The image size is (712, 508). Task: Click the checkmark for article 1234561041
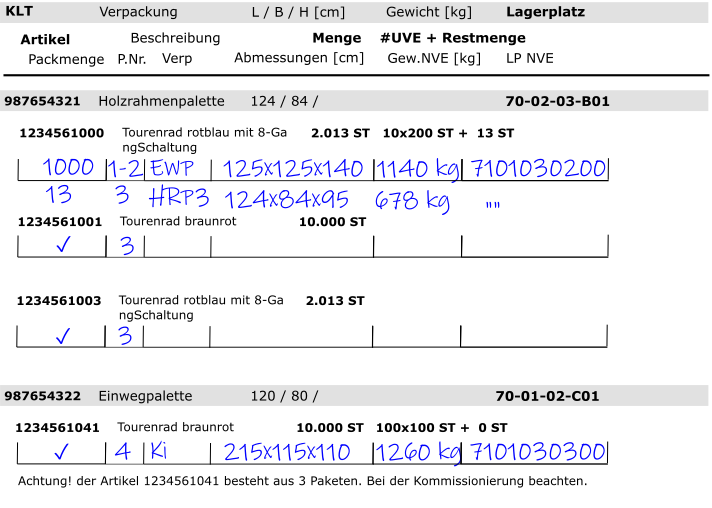pyautogui.click(x=62, y=453)
